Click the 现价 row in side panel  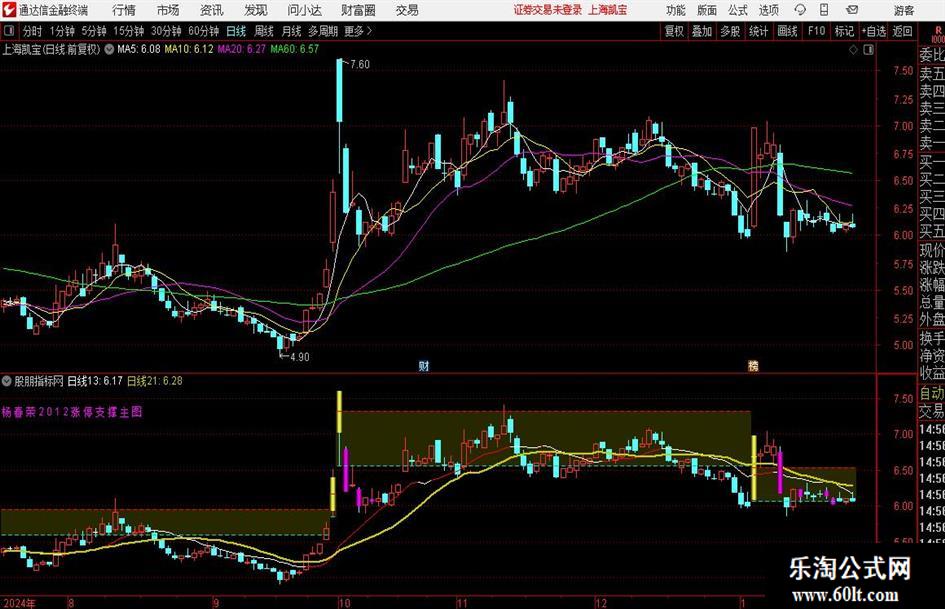pyautogui.click(x=931, y=250)
